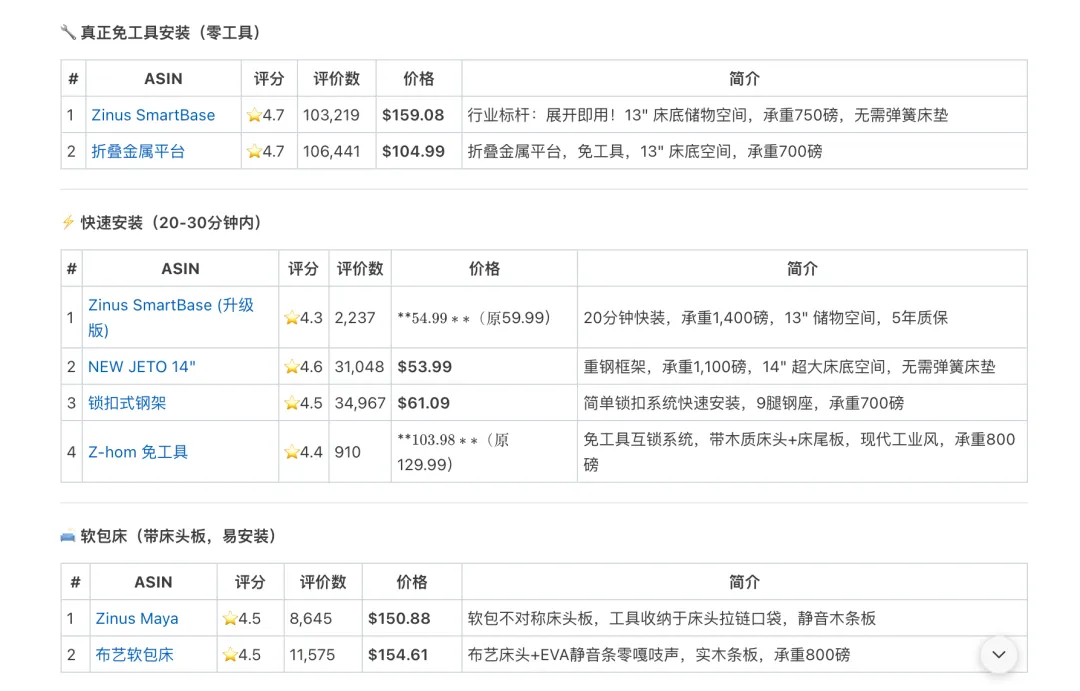1080x691 pixels.
Task: Open the NEW JETO 14" link
Action: pos(142,367)
